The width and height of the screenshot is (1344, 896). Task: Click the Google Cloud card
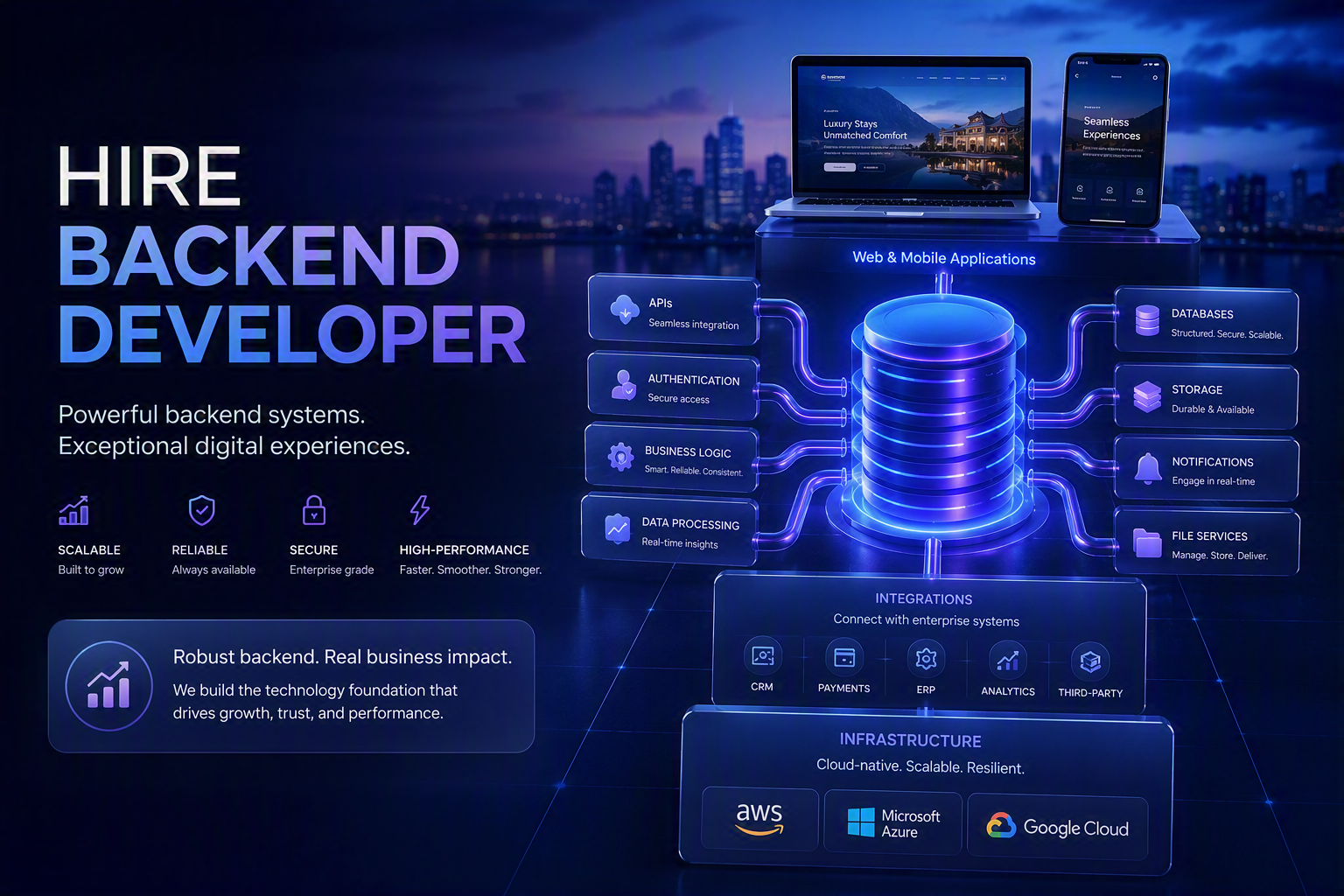1057,828
